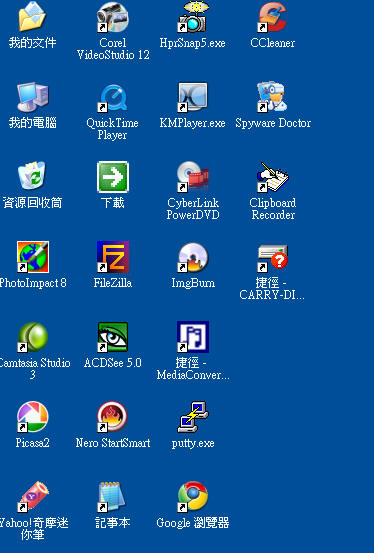Viewport: 374px width, 553px height.
Task: Click the 'Spyware Doctor' label text
Action: tap(273, 123)
